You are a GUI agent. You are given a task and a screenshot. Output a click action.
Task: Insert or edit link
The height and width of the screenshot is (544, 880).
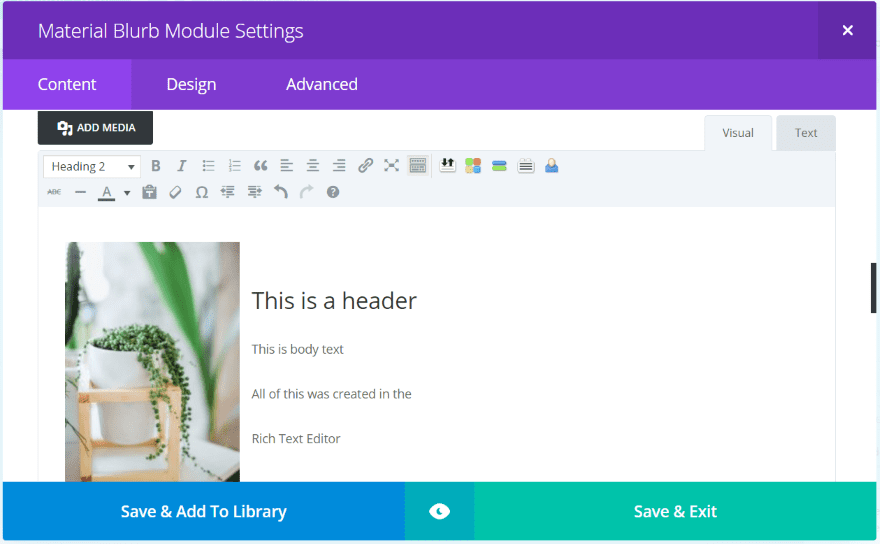coord(365,166)
